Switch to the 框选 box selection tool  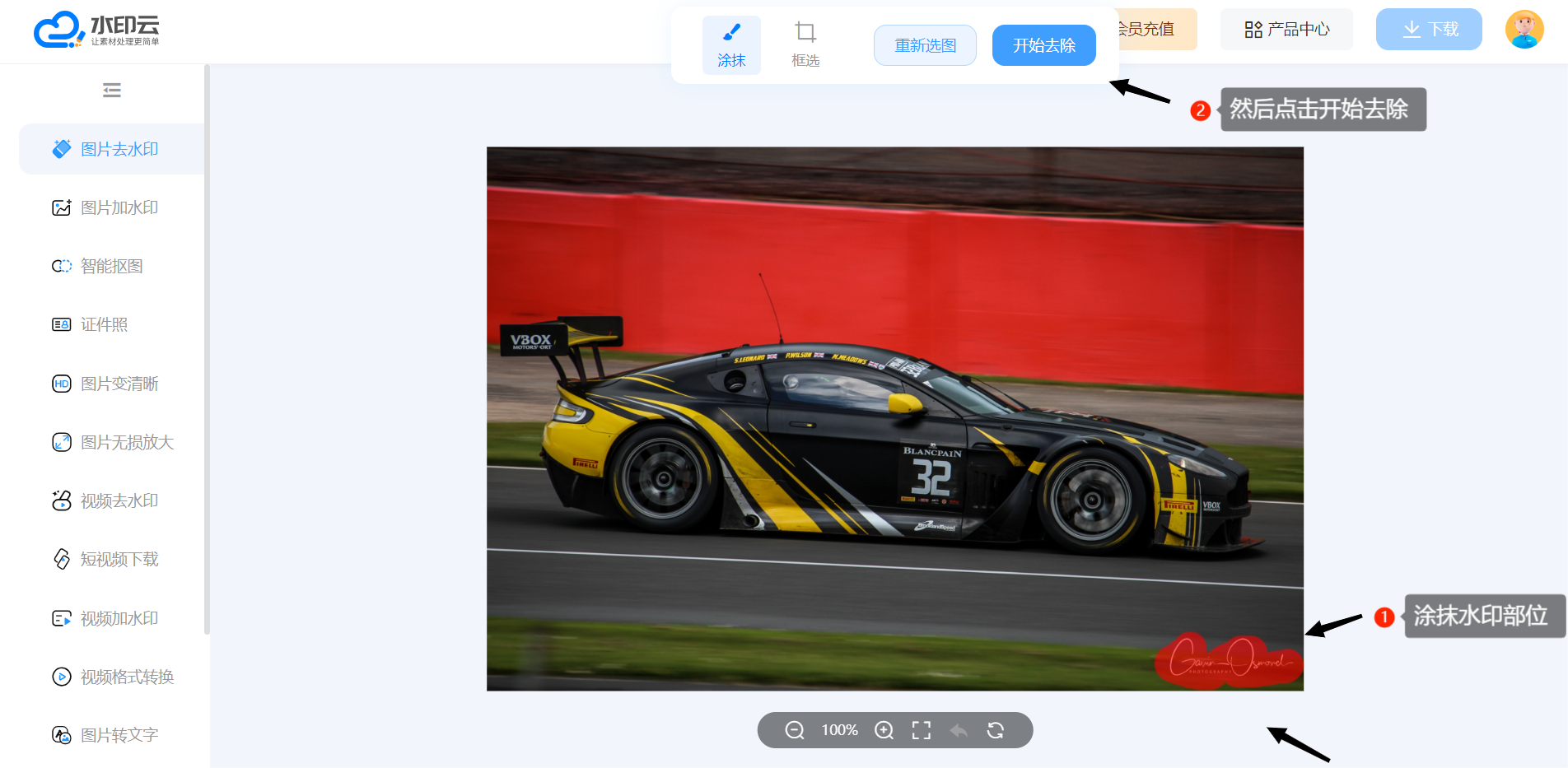click(x=805, y=44)
